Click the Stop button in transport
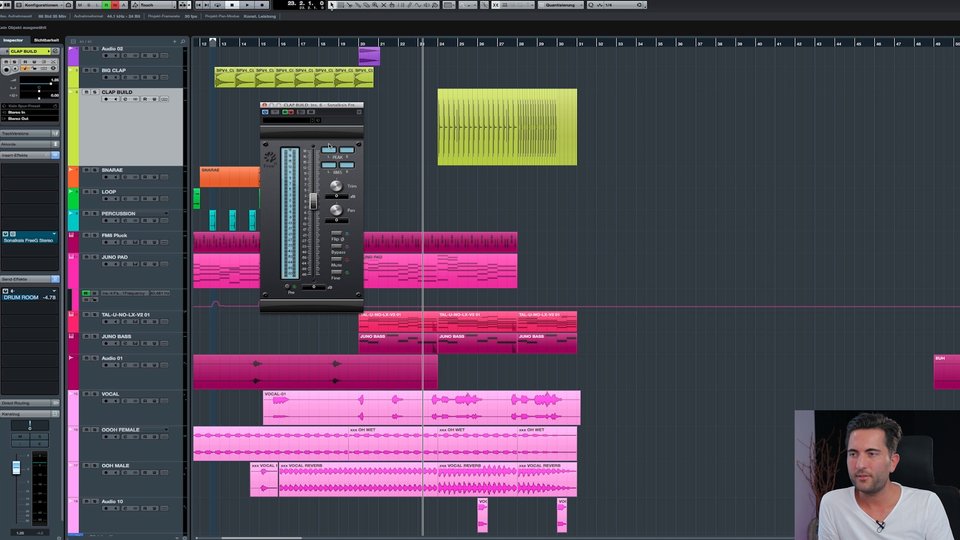This screenshot has width=960, height=540. point(232,5)
